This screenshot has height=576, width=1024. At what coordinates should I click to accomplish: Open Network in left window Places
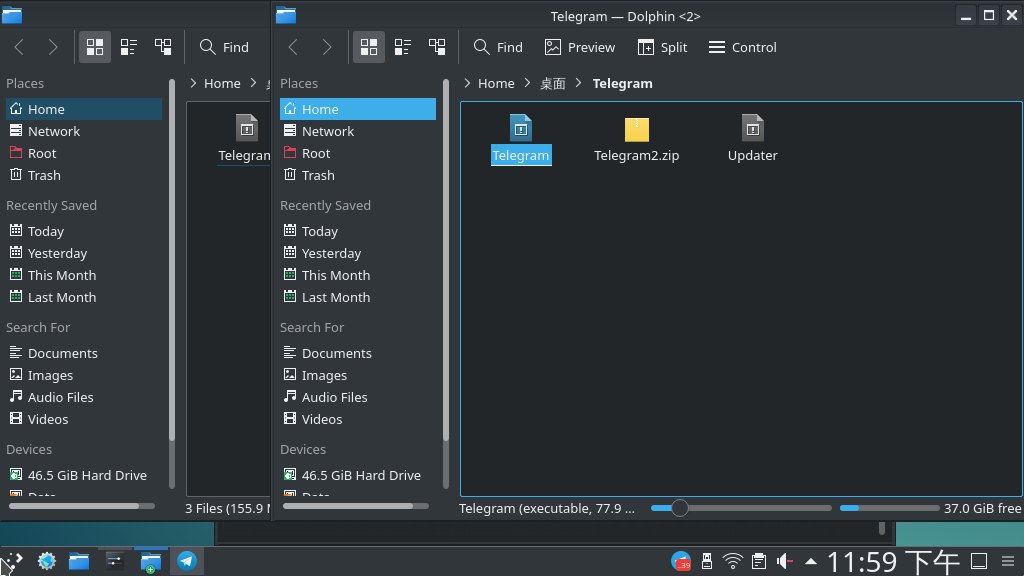(x=84, y=131)
